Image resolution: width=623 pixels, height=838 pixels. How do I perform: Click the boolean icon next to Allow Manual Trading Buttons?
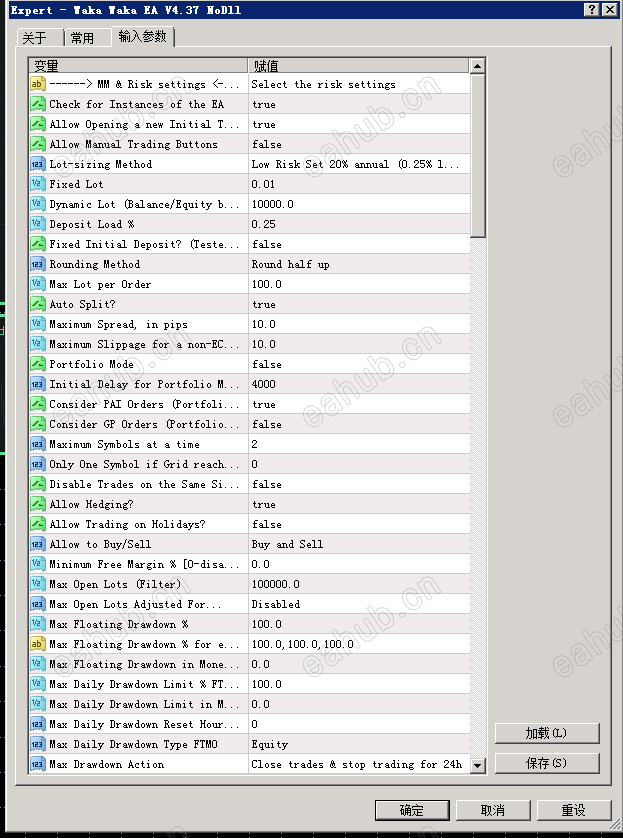click(37, 144)
